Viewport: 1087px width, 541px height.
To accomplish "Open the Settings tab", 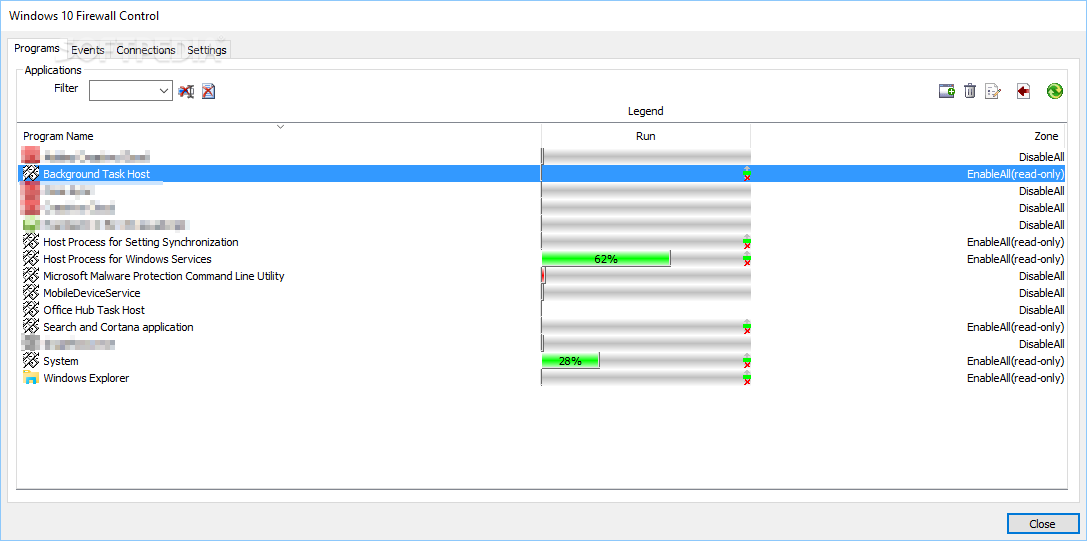I will click(207, 50).
